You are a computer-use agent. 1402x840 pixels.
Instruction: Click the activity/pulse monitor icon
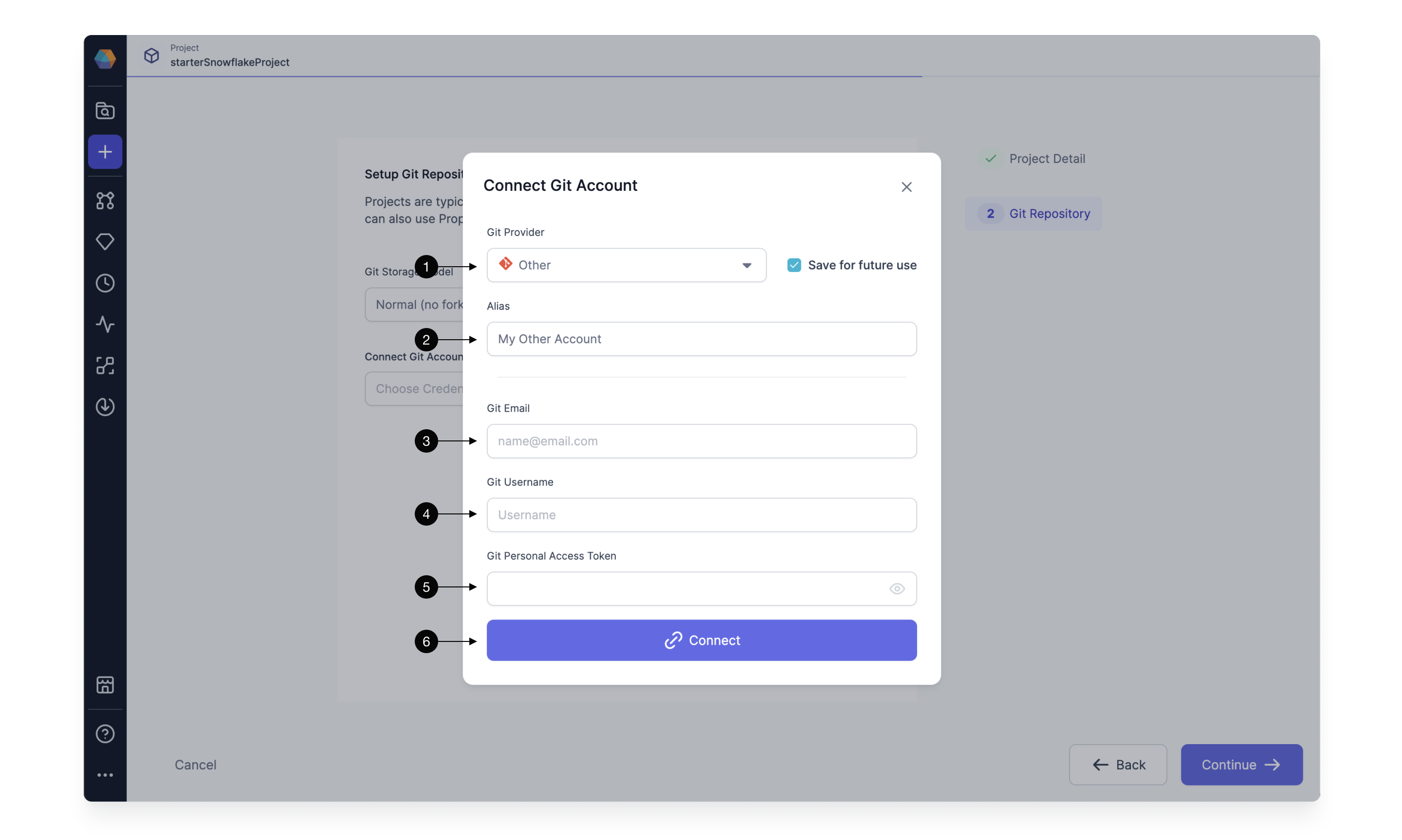point(104,324)
